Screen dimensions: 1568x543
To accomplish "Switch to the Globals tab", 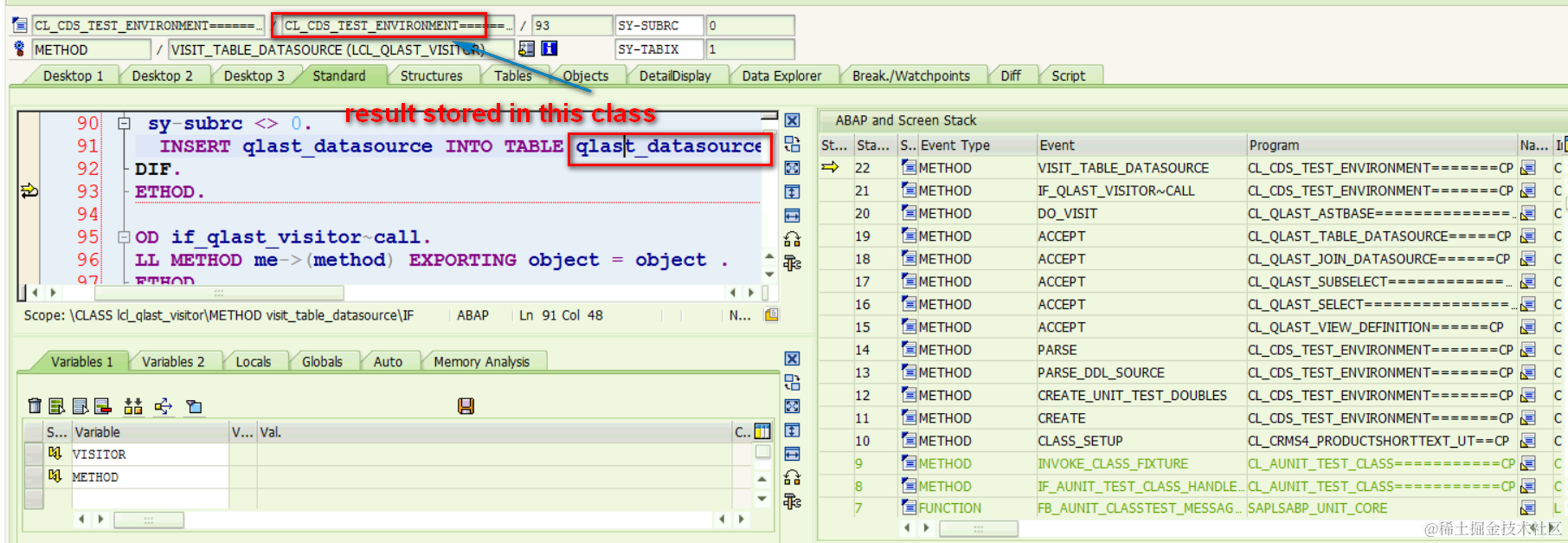I will pos(322,361).
